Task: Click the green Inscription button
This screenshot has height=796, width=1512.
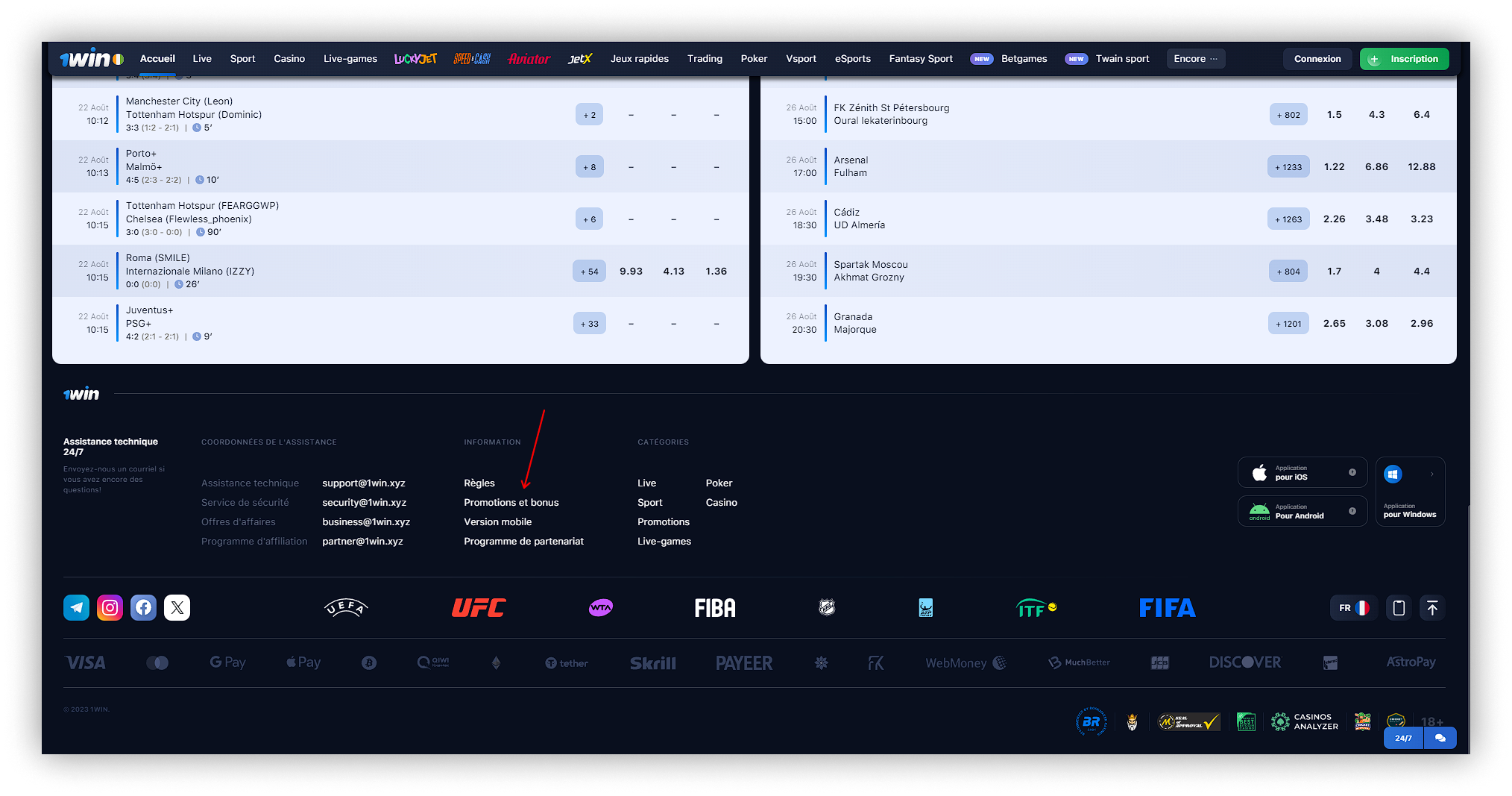Action: (x=1404, y=59)
